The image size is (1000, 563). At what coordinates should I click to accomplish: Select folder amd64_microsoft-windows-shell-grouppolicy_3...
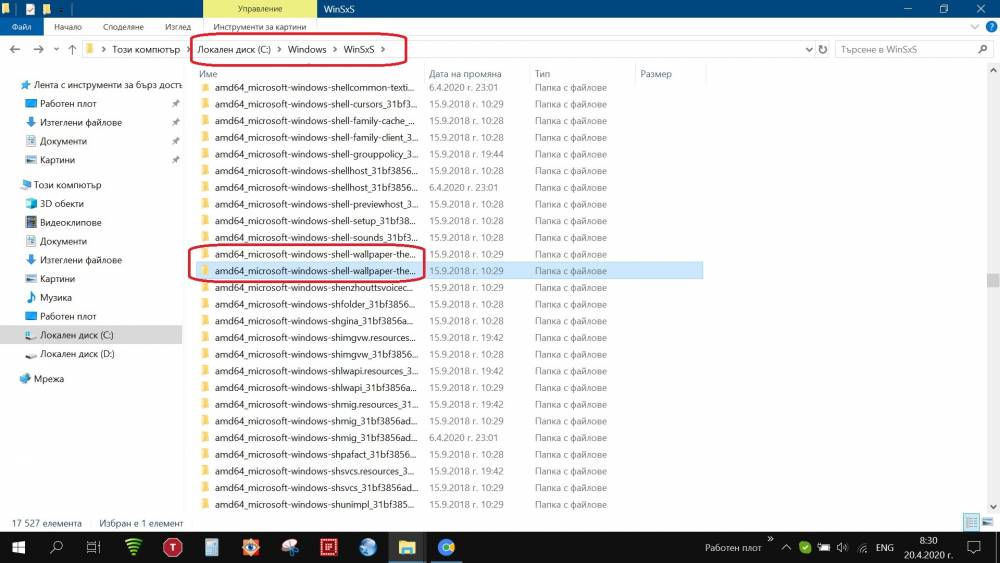tap(316, 154)
